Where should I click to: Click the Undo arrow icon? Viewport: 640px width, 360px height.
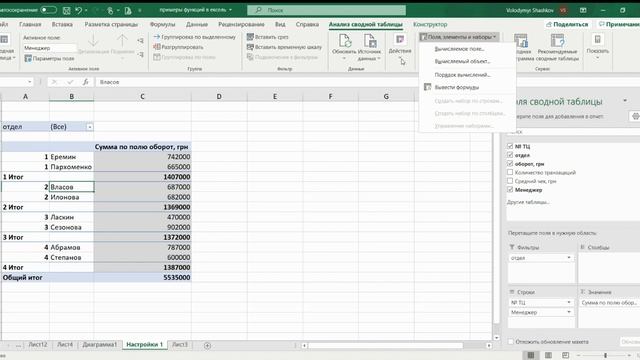pyautogui.click(x=79, y=10)
